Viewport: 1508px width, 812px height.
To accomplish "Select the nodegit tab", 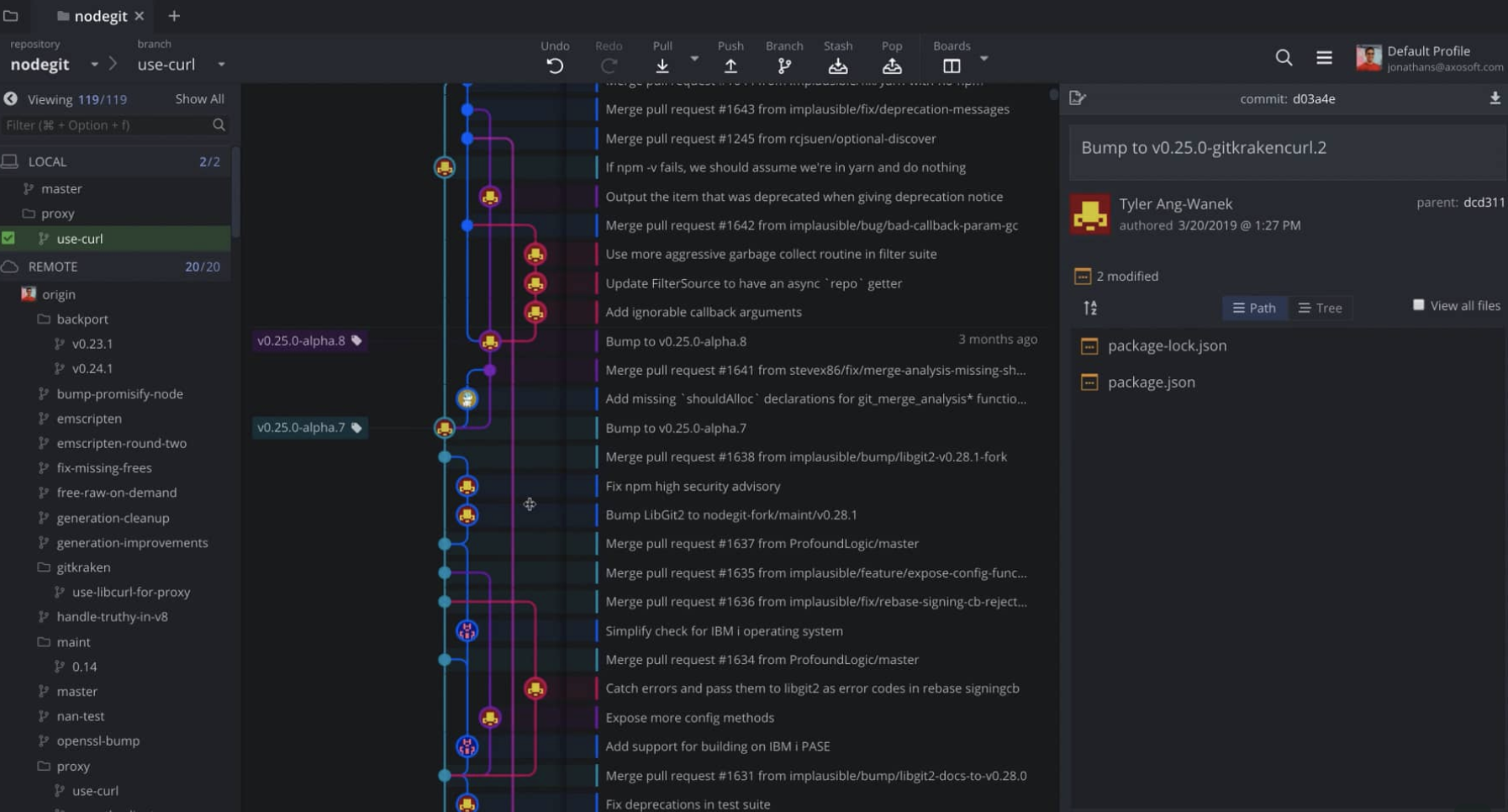I will (x=100, y=16).
